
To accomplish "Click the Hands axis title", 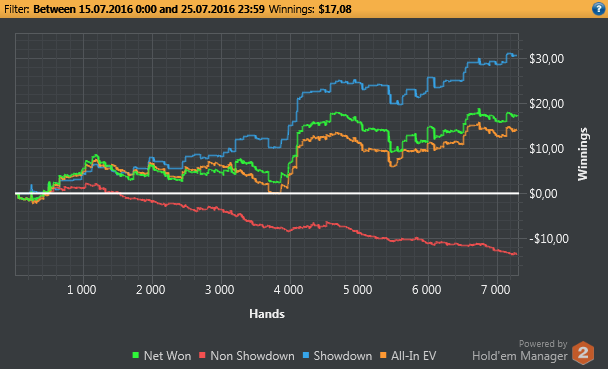I will pos(267,314).
